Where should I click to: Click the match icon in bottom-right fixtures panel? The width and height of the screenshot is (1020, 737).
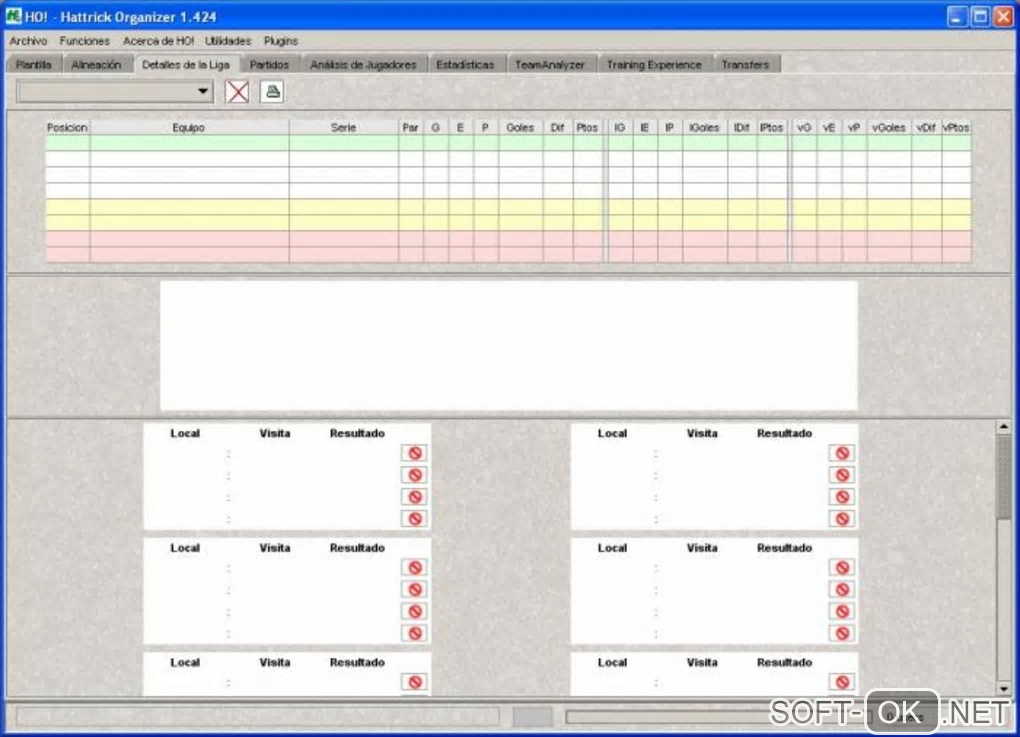842,682
